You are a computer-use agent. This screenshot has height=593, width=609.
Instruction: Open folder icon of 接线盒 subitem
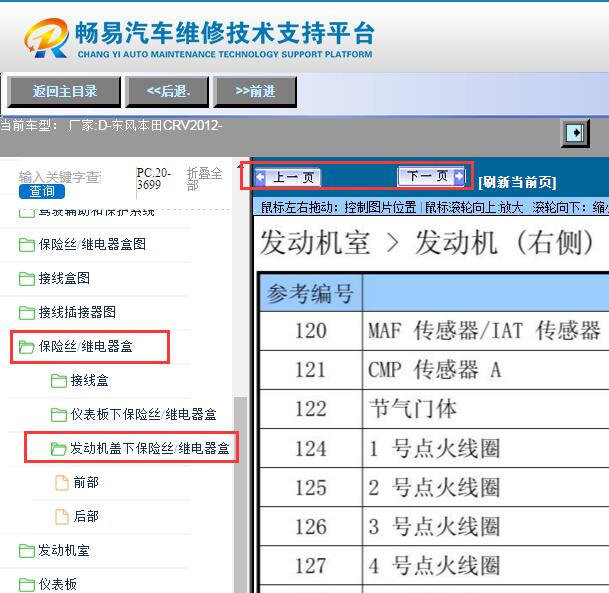tap(59, 381)
